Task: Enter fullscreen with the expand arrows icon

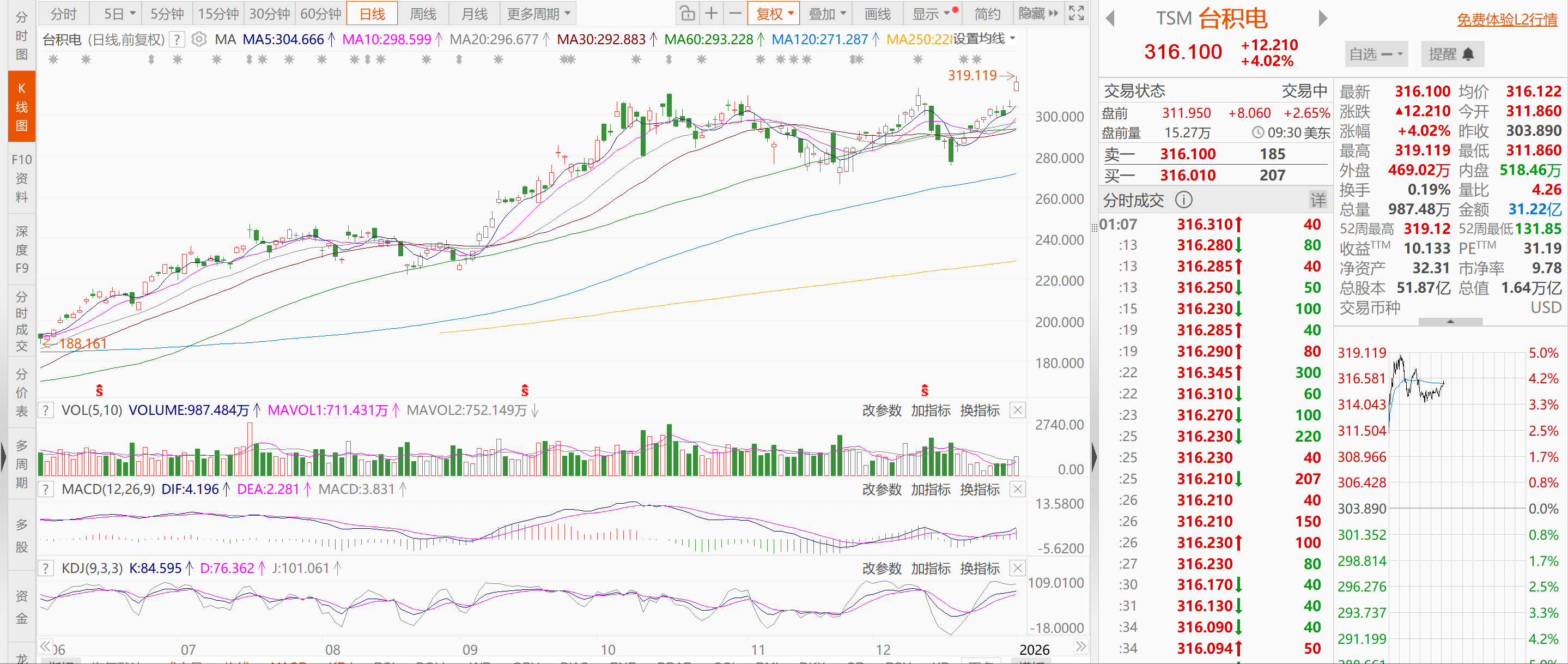Action: point(1076,14)
